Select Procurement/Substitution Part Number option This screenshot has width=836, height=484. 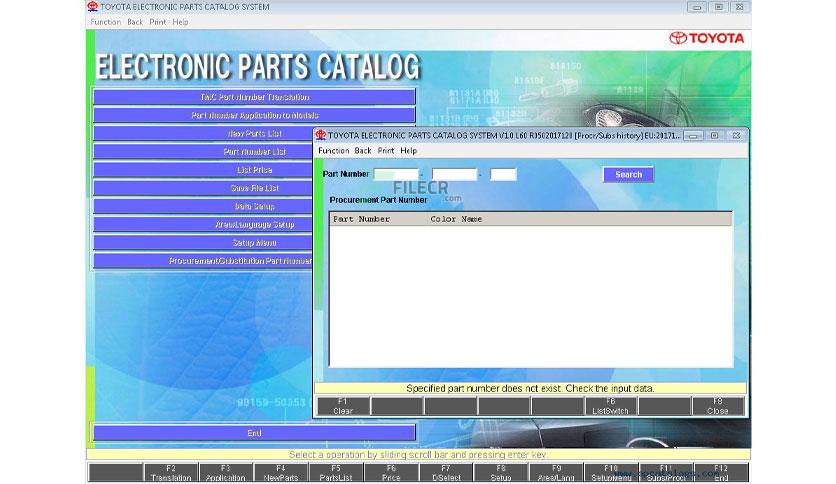pos(203,261)
